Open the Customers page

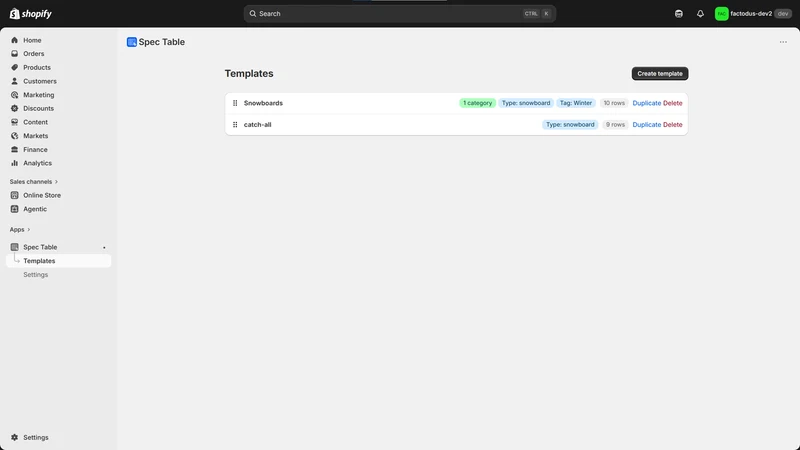(x=40, y=81)
